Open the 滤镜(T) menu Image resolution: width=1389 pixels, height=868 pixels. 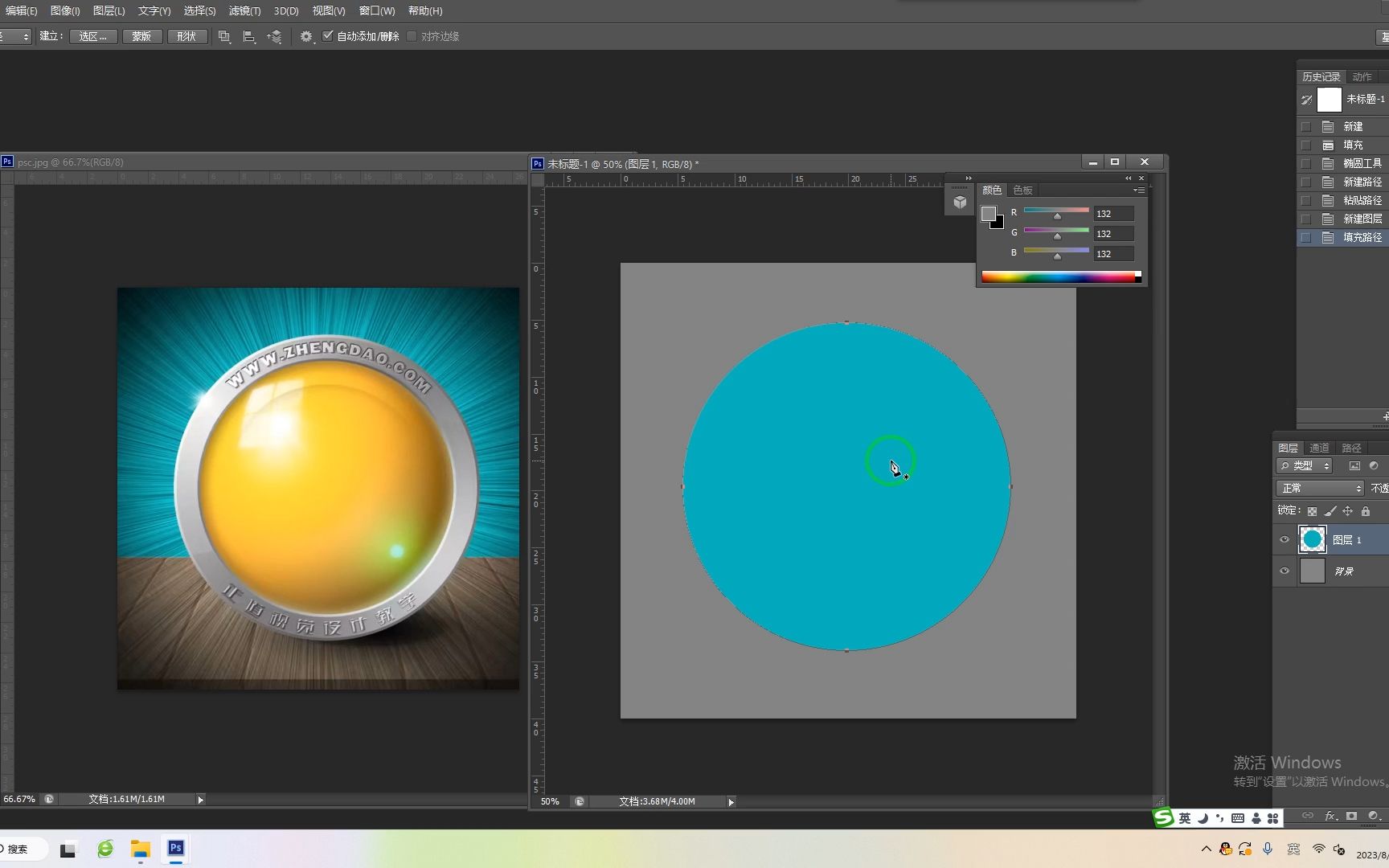point(244,11)
